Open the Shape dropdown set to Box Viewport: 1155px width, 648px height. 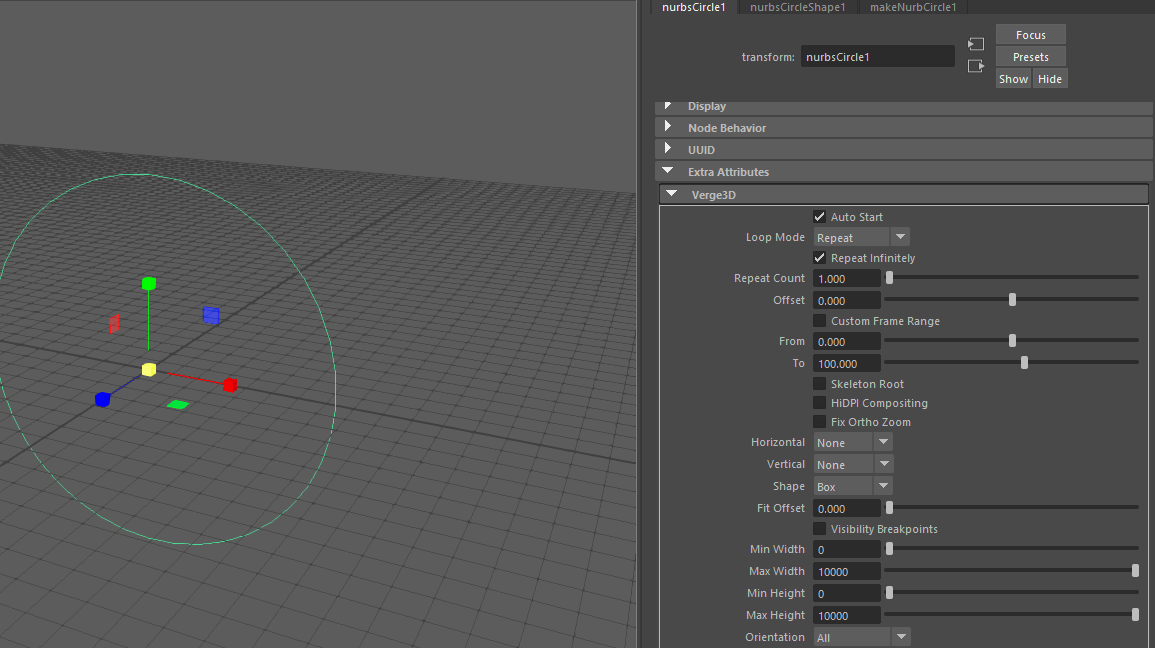tap(853, 487)
